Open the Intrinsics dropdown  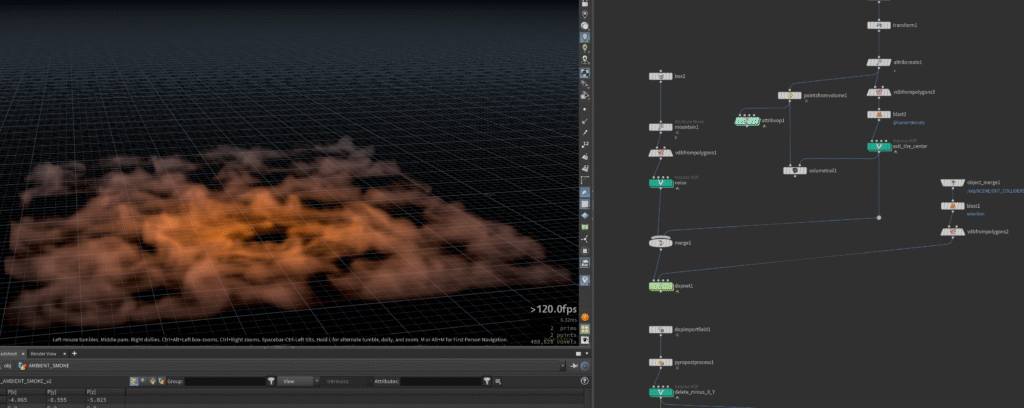coord(343,381)
